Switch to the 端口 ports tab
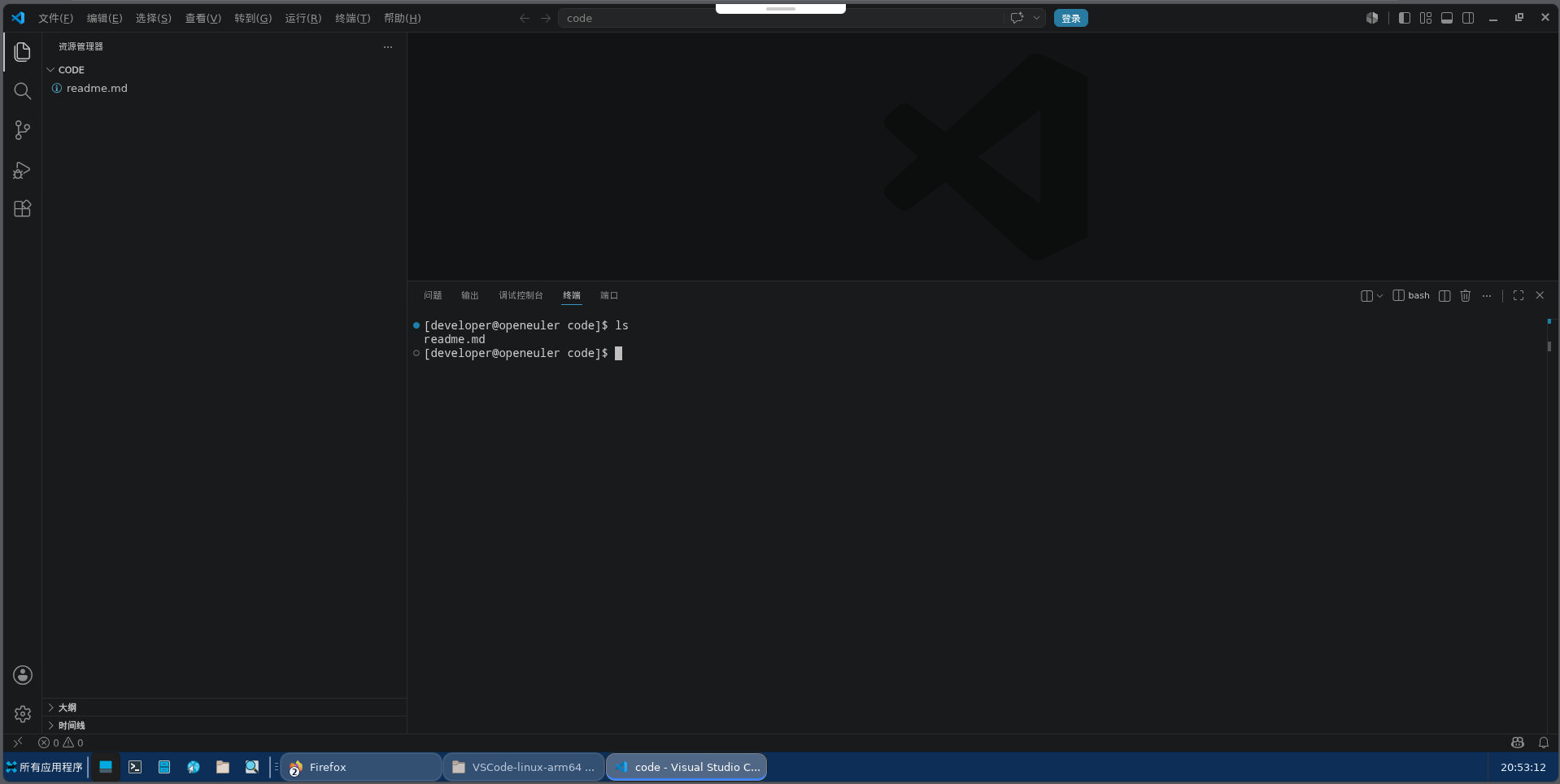The image size is (1560, 784). 609,295
